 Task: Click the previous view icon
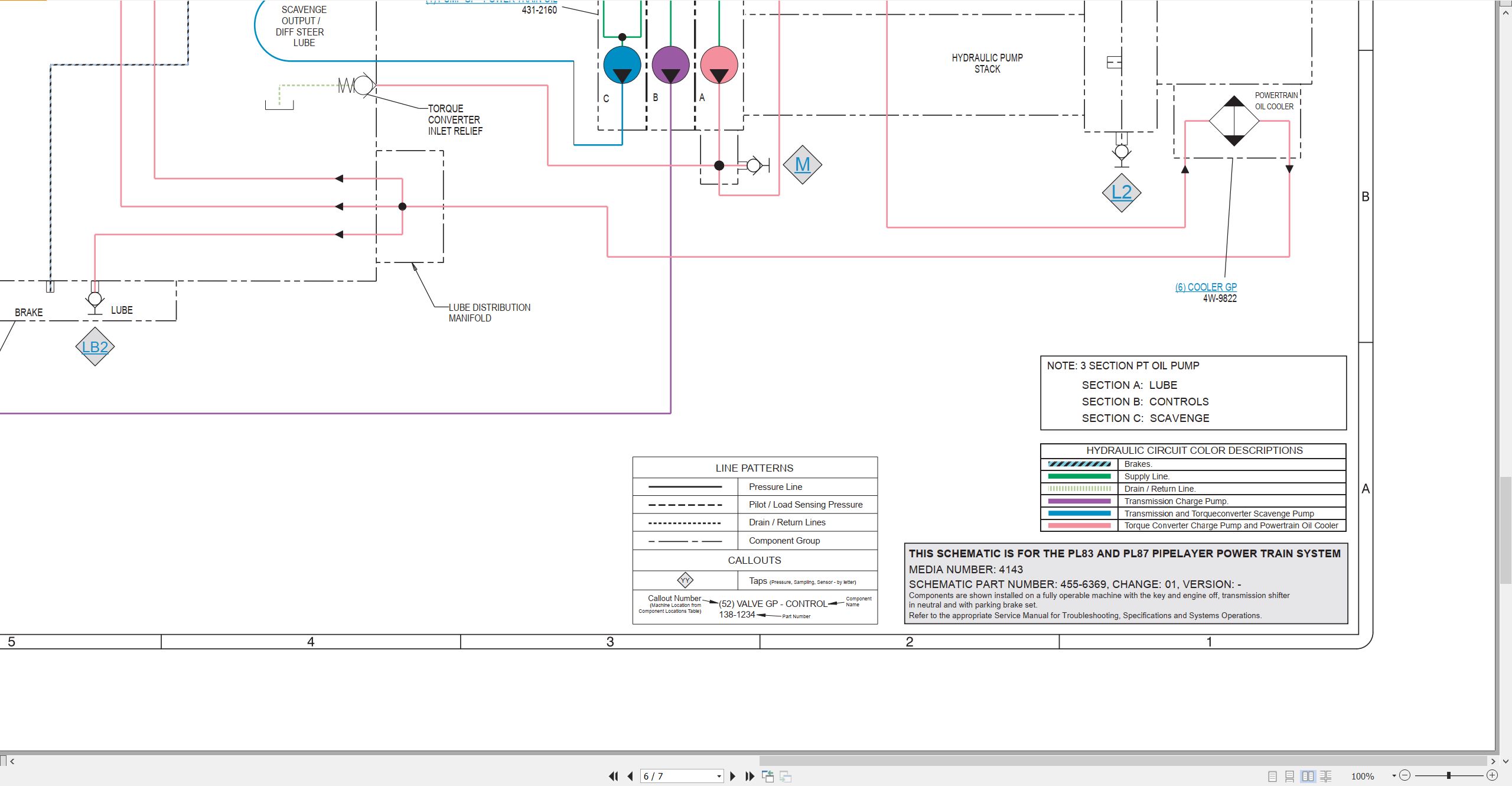768,776
